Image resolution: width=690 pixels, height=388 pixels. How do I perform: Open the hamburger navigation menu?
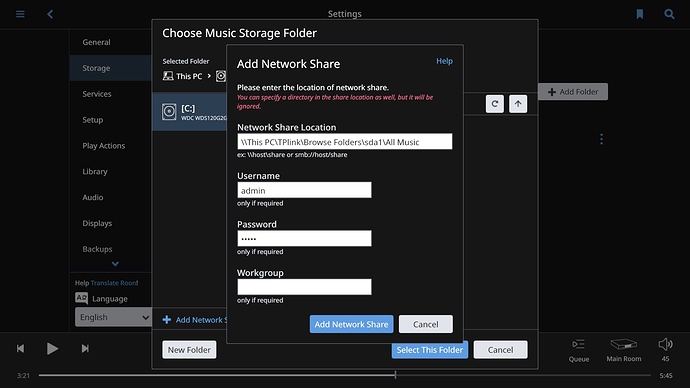[20, 14]
